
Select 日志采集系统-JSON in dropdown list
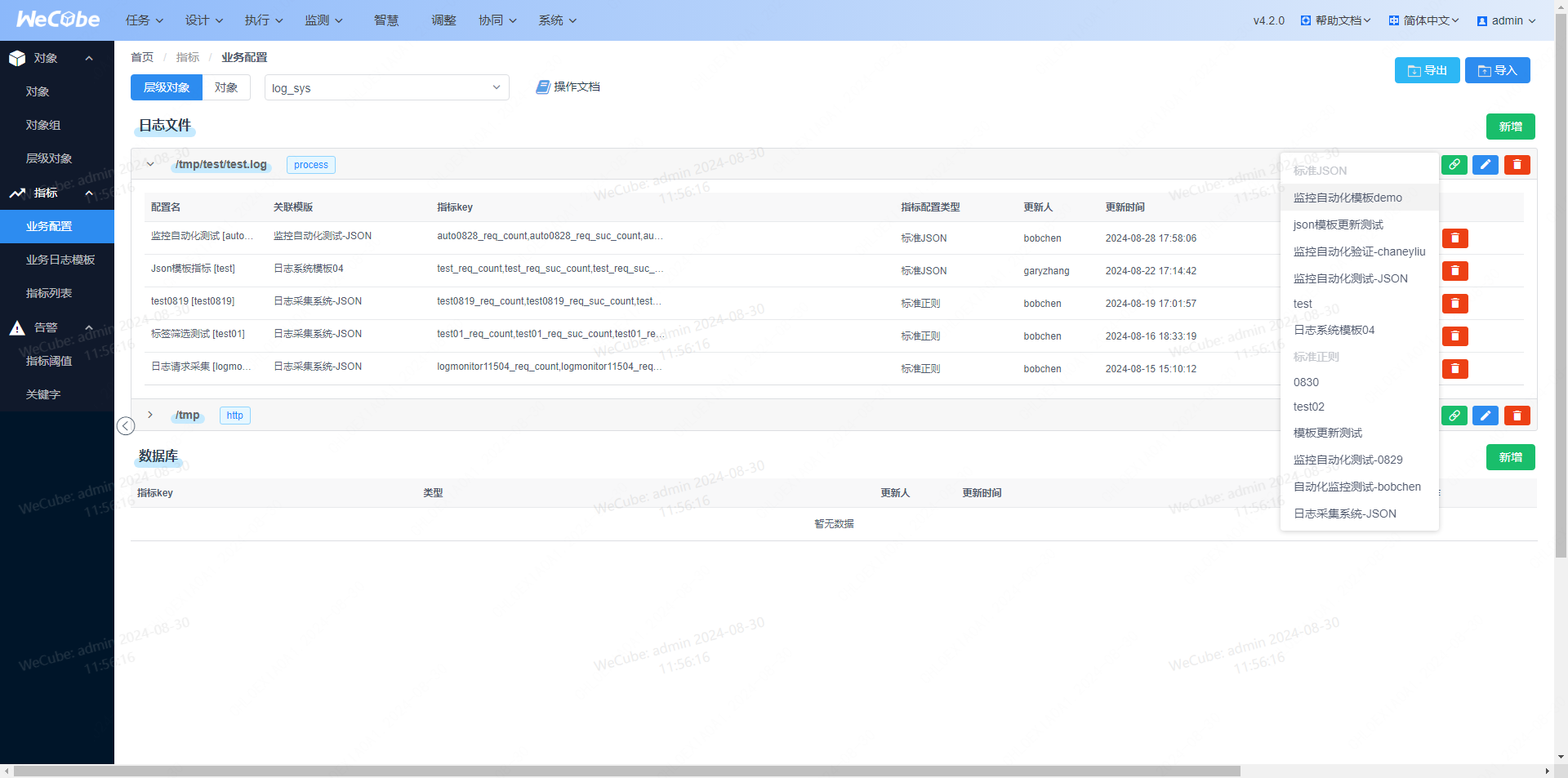[x=1360, y=513]
